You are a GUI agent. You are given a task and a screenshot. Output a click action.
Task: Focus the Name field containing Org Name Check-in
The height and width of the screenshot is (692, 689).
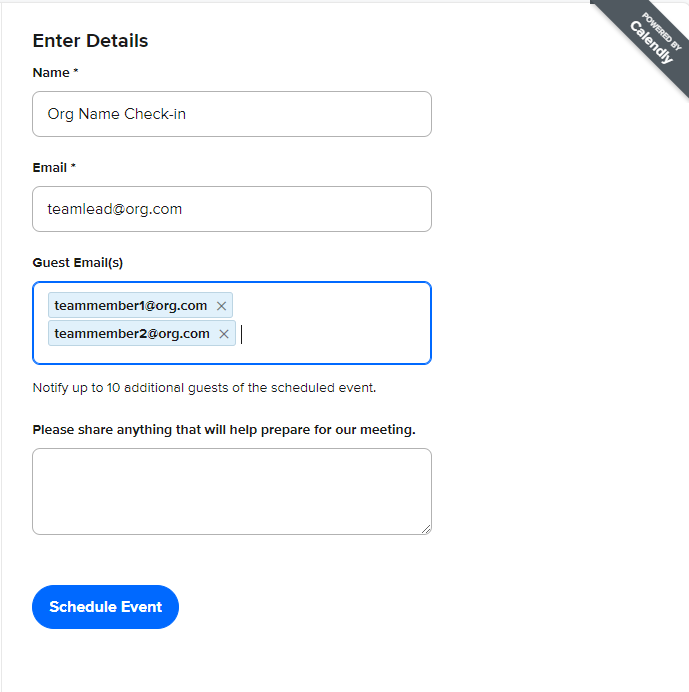click(232, 114)
